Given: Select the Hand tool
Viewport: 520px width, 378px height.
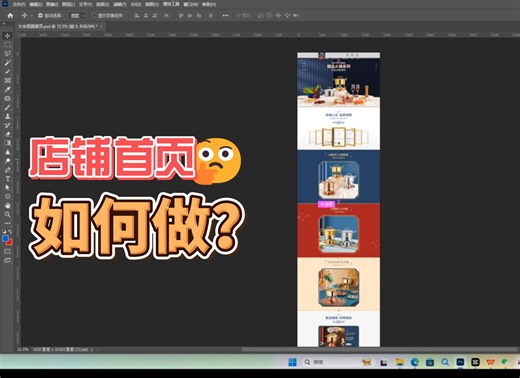Looking at the screenshot, I should click(x=7, y=206).
